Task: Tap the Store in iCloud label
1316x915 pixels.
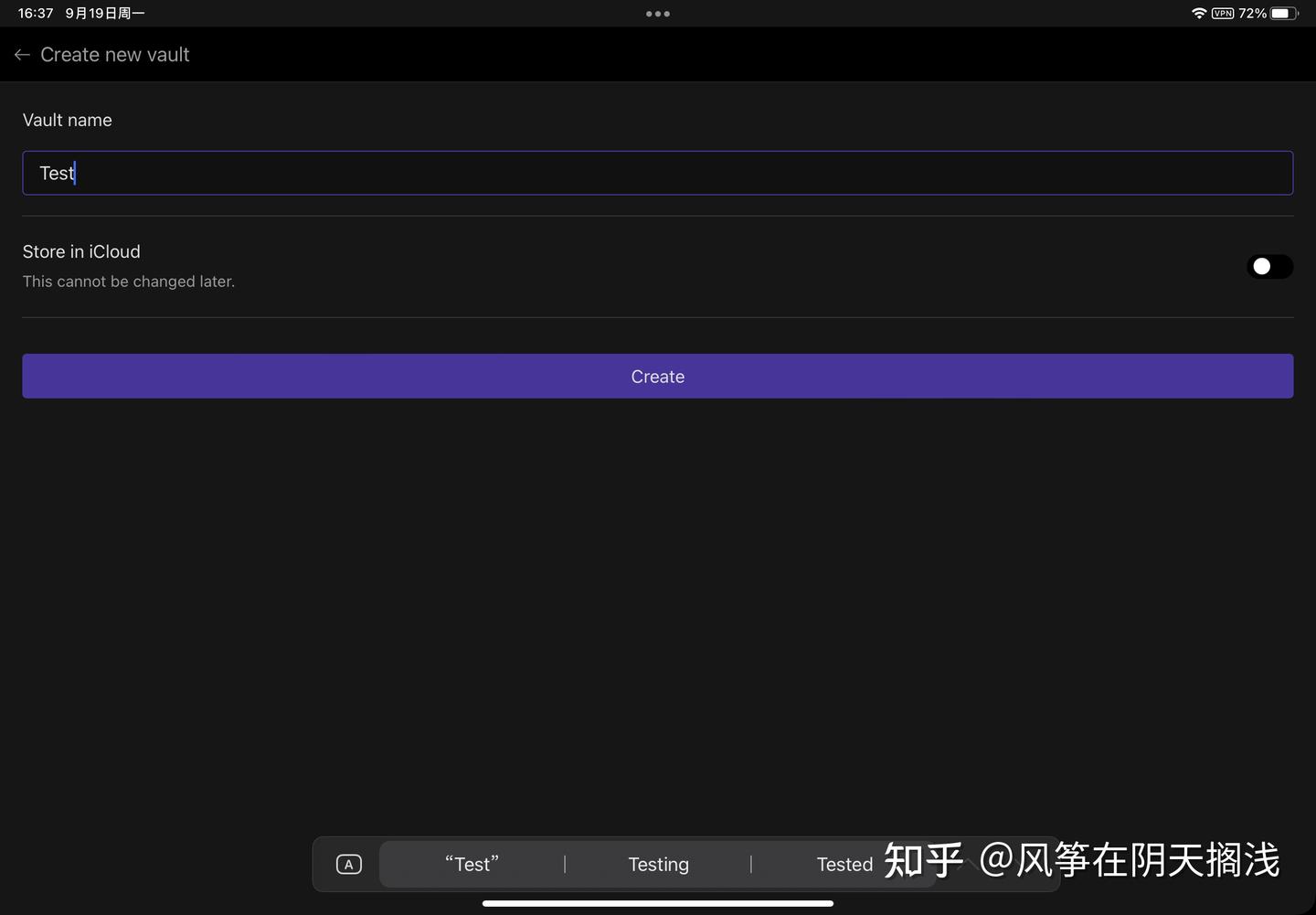Action: click(81, 251)
